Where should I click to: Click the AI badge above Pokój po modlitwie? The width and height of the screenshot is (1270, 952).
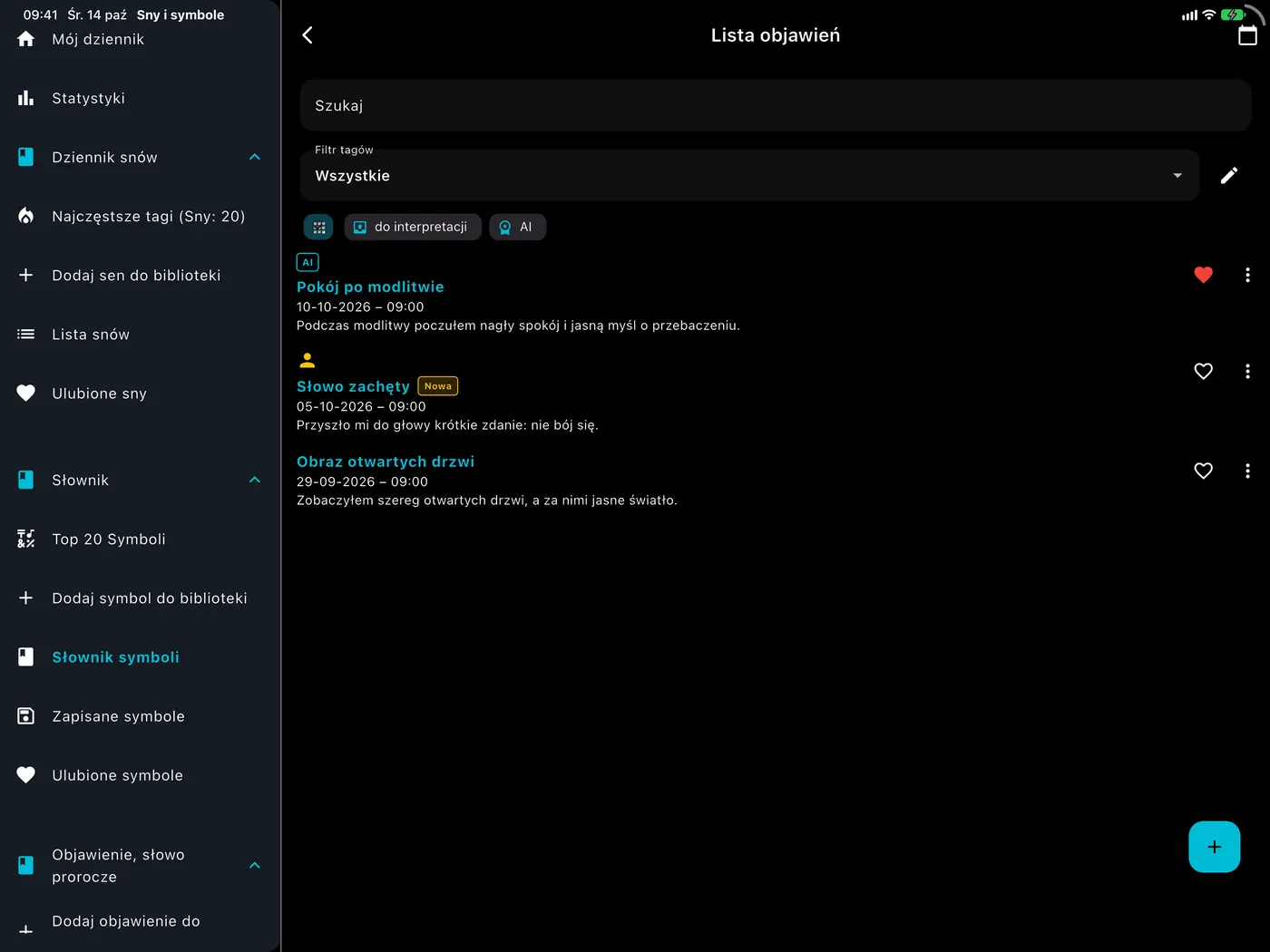coord(308,262)
